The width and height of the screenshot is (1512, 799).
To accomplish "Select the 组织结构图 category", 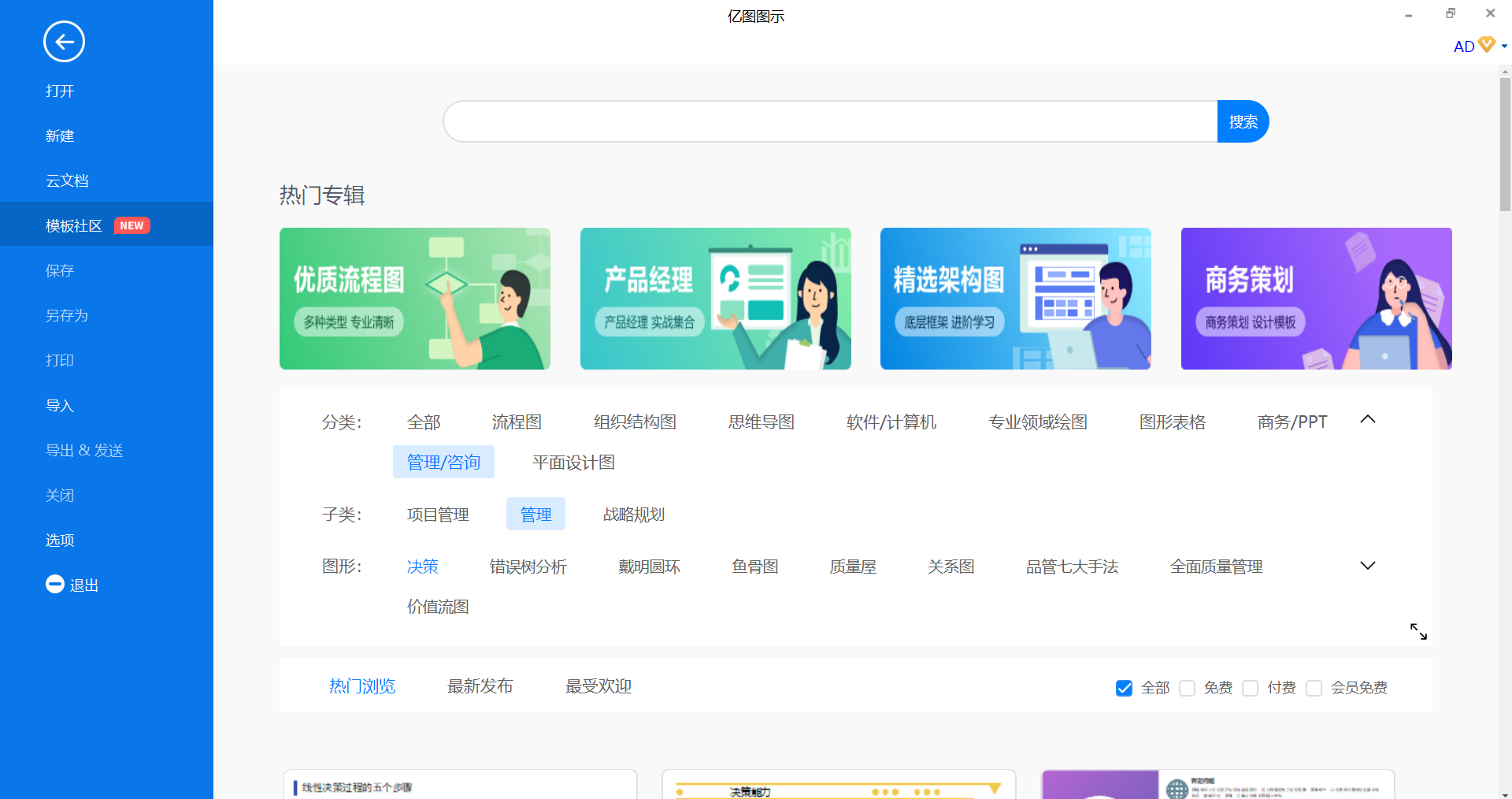I will [x=636, y=422].
